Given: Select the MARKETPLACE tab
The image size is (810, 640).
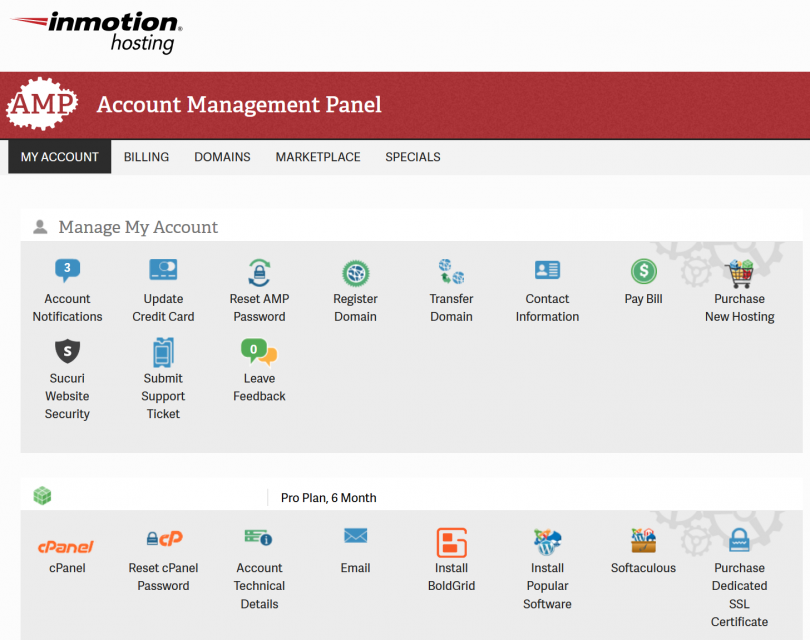Looking at the screenshot, I should [317, 157].
